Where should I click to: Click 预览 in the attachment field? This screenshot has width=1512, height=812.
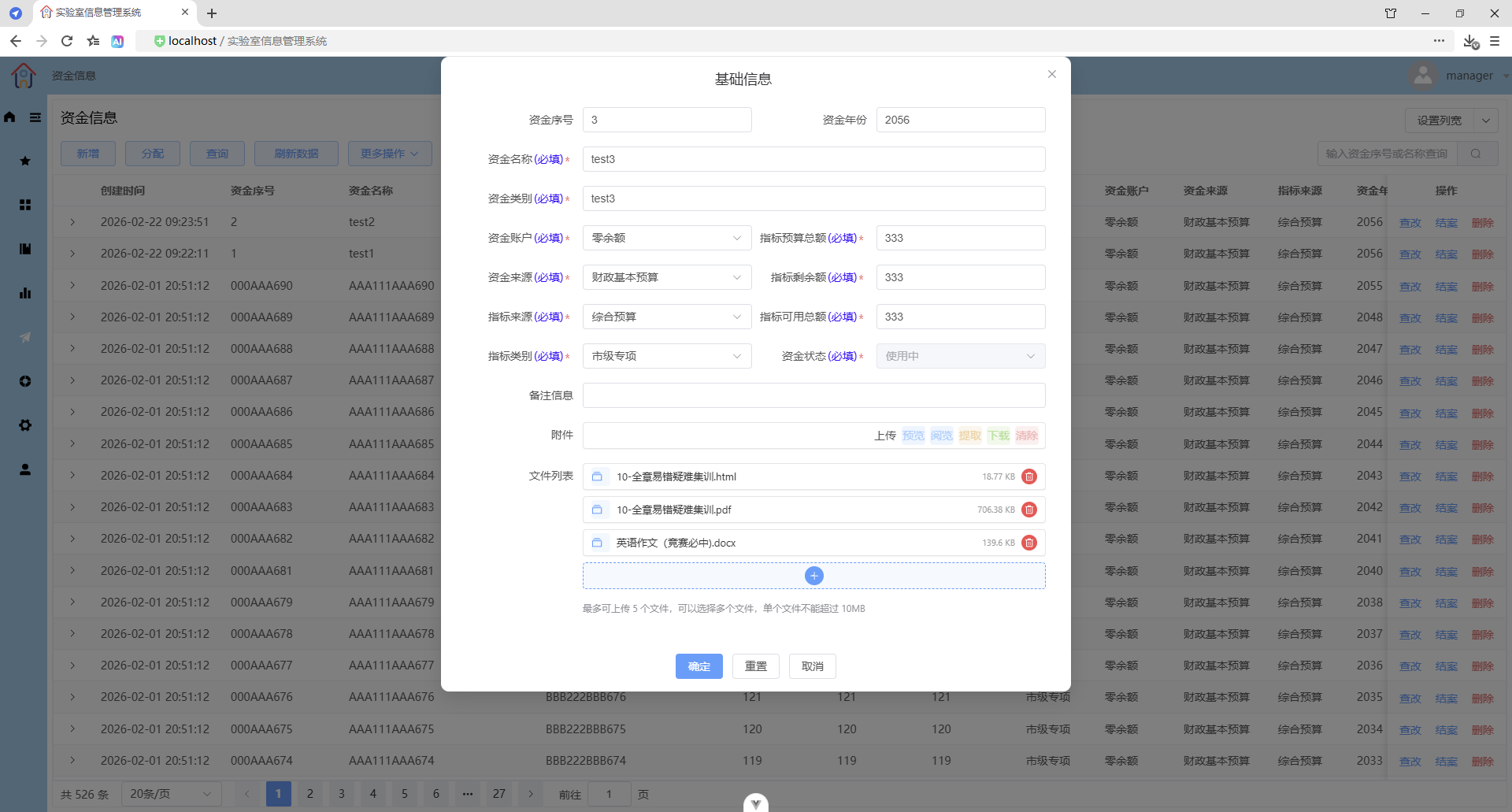[x=913, y=436]
